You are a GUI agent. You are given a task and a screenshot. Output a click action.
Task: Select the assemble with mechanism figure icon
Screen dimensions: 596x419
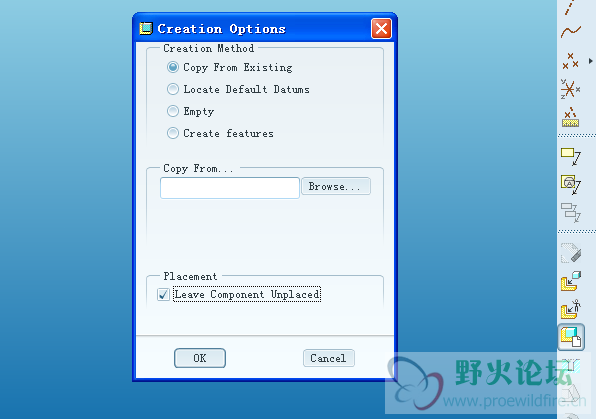point(571,309)
